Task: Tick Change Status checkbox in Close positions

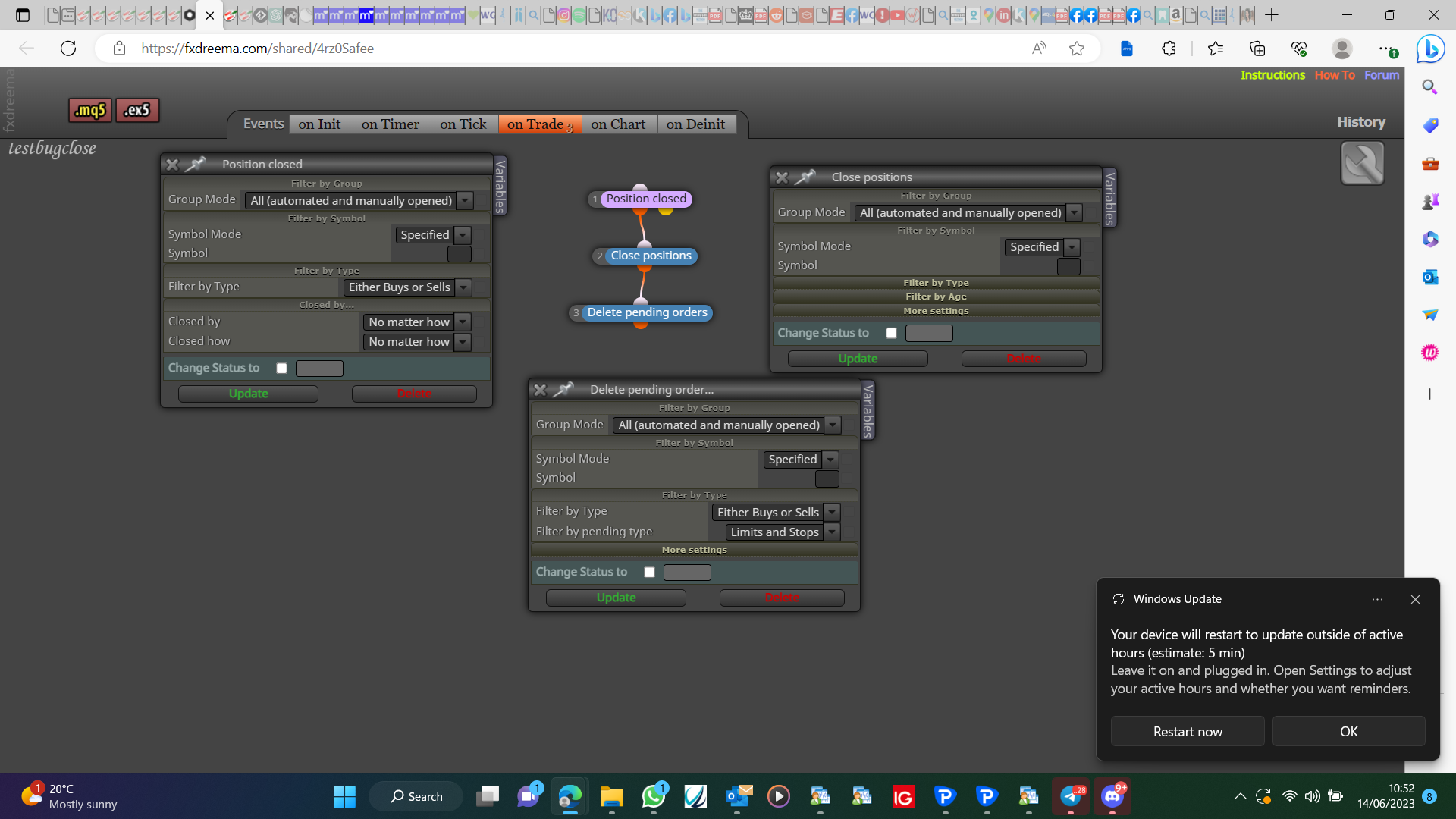Action: click(x=891, y=333)
